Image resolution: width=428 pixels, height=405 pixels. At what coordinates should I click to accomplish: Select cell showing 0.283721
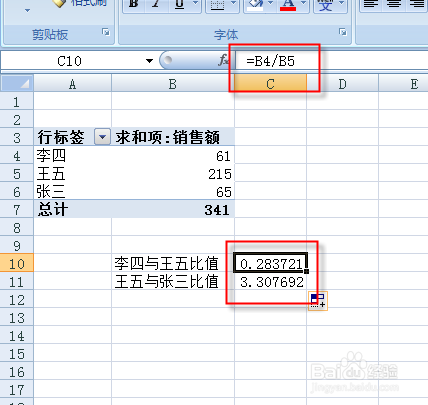coord(270,264)
